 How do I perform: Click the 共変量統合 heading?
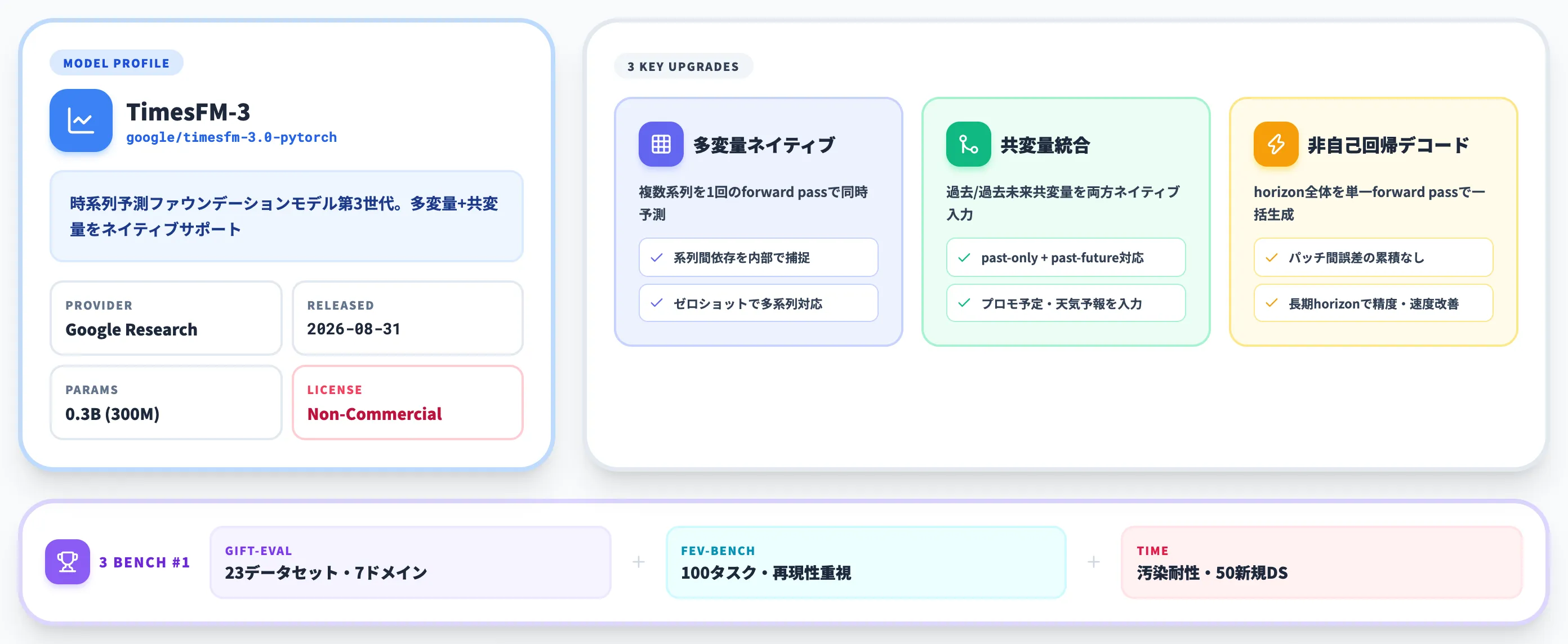[1045, 145]
